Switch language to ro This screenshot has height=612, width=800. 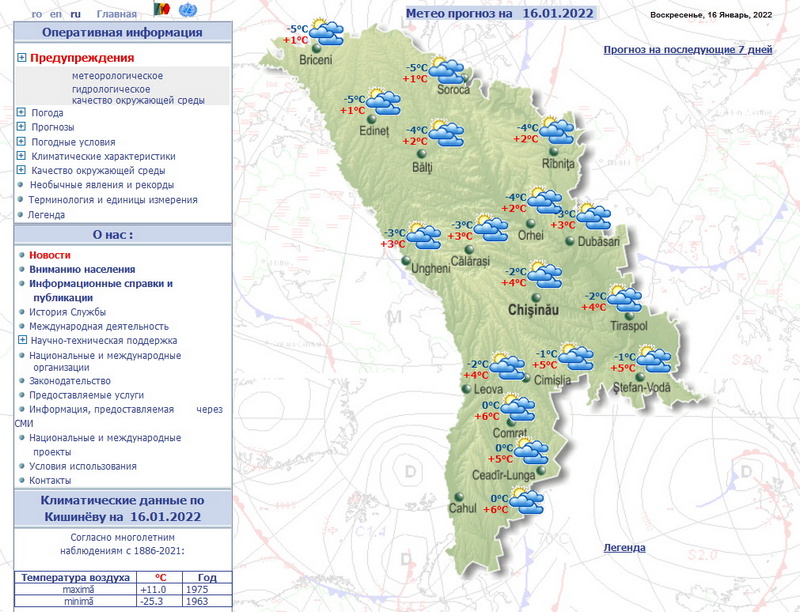click(x=37, y=15)
